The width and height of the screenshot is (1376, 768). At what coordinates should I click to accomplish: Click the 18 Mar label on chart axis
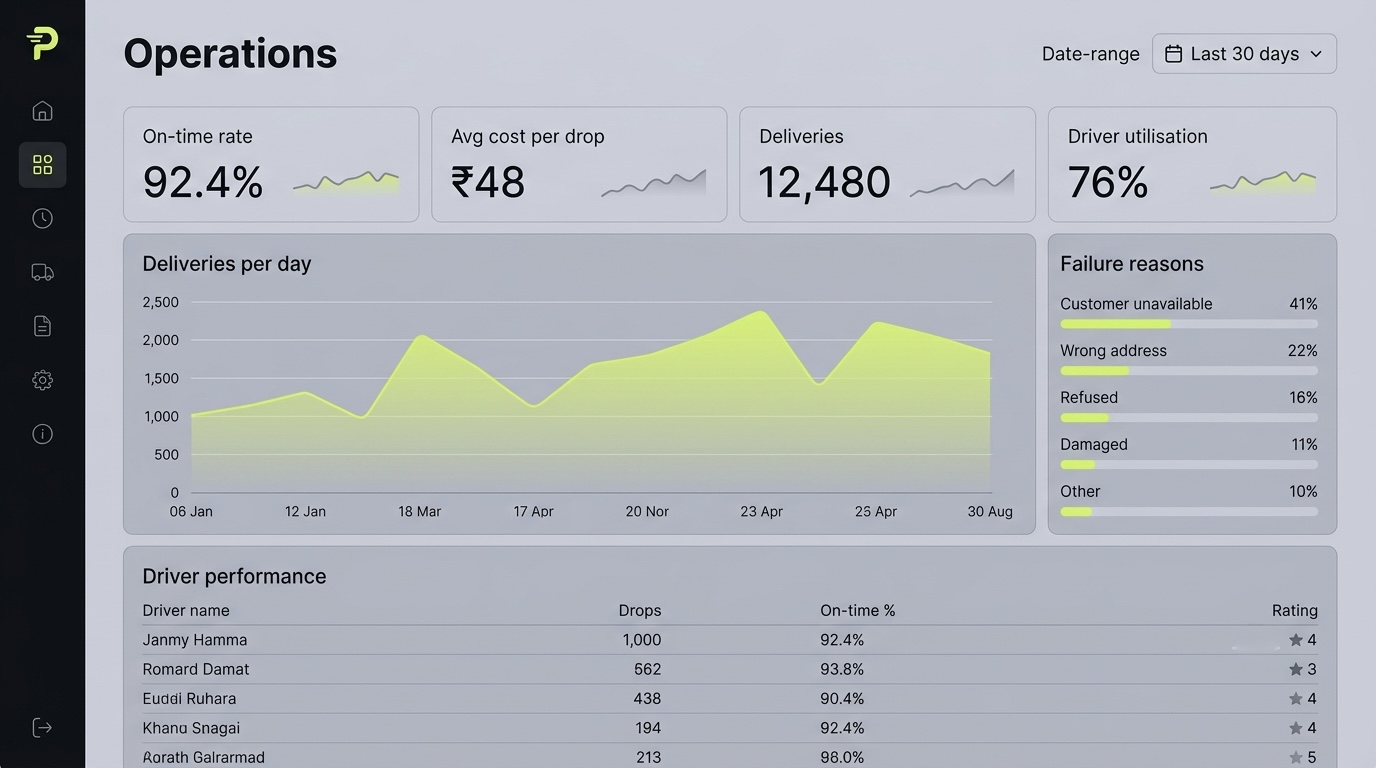[x=419, y=511]
